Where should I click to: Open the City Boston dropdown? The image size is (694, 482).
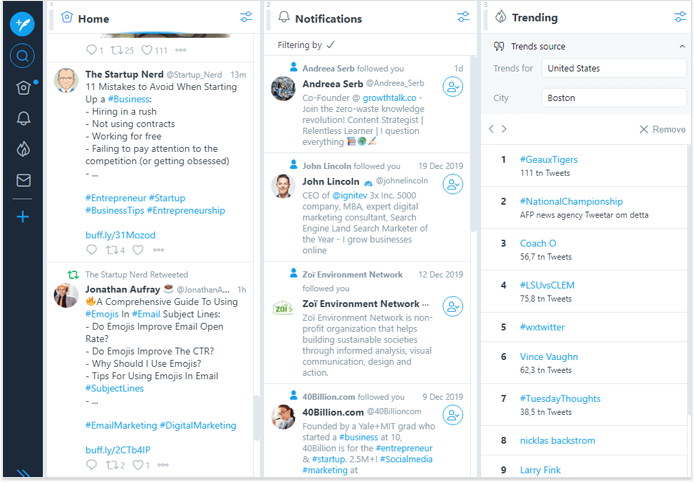coord(614,98)
